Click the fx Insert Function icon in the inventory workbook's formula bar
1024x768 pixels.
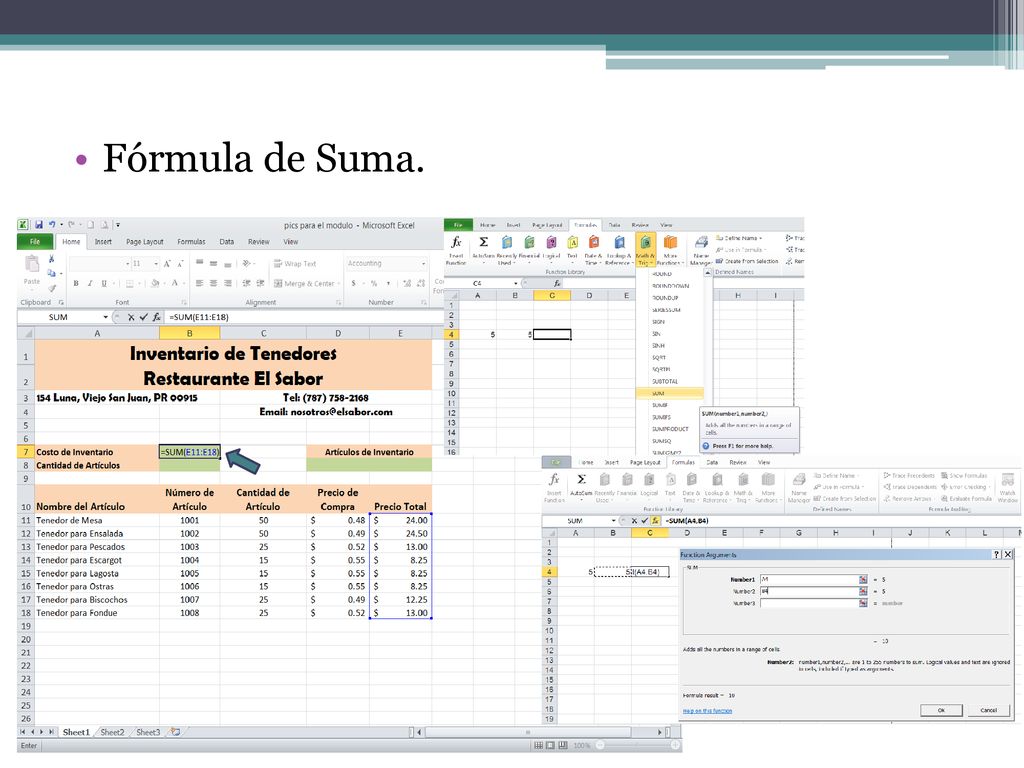coord(157,317)
